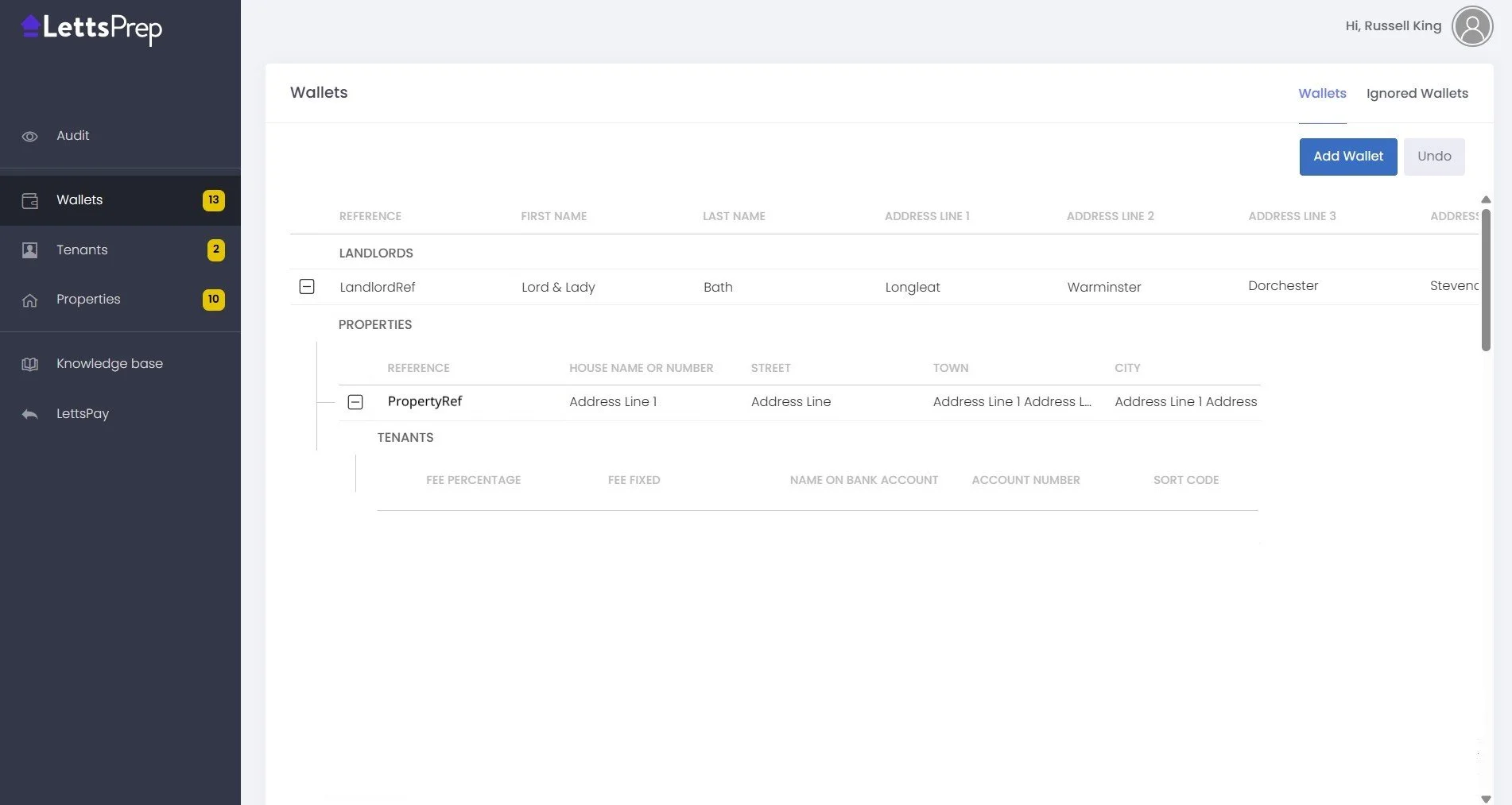Open the user profile avatar icon
1512x805 pixels.
coord(1472,26)
